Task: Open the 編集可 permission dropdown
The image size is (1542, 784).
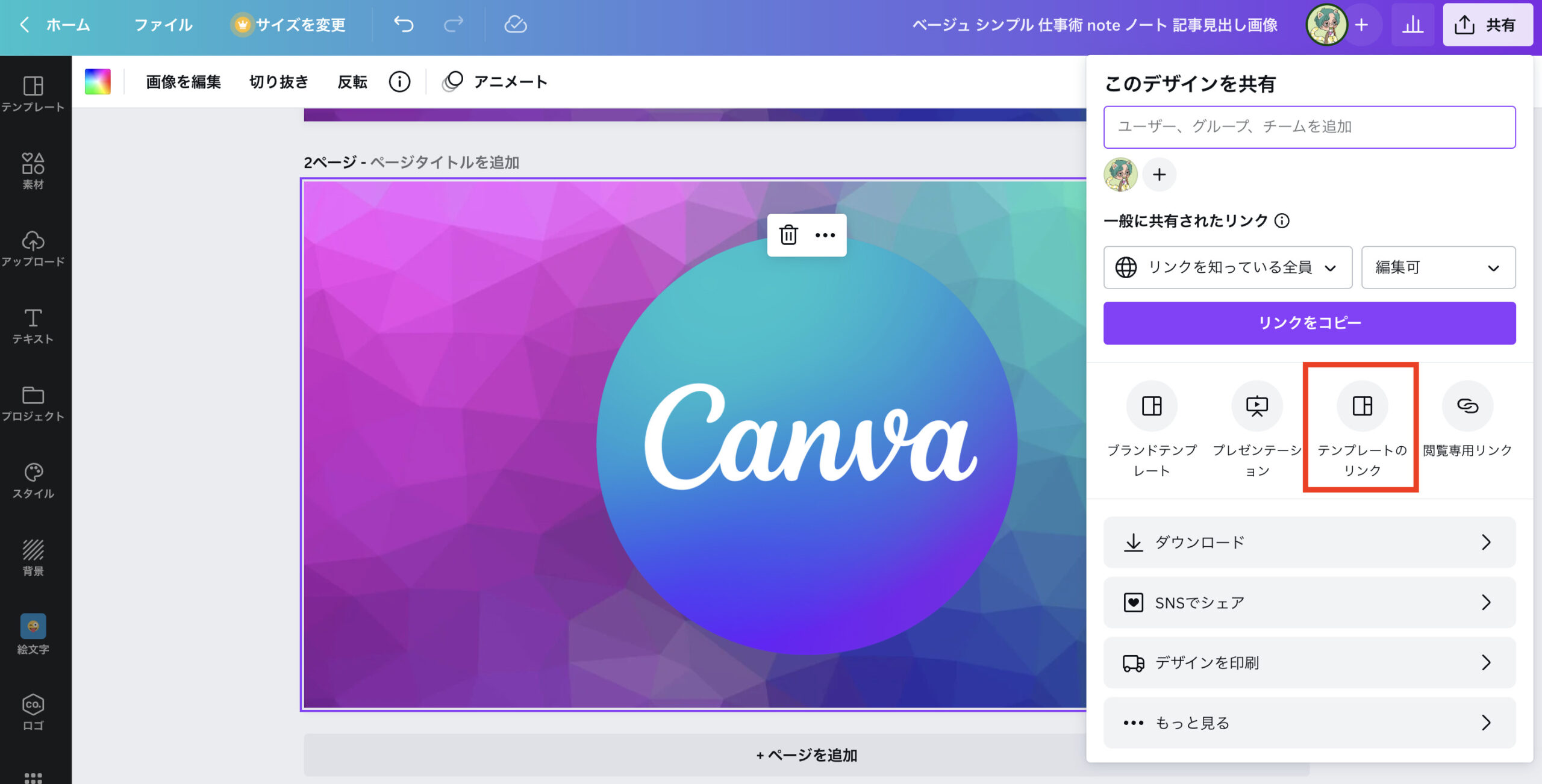Action: [1438, 267]
